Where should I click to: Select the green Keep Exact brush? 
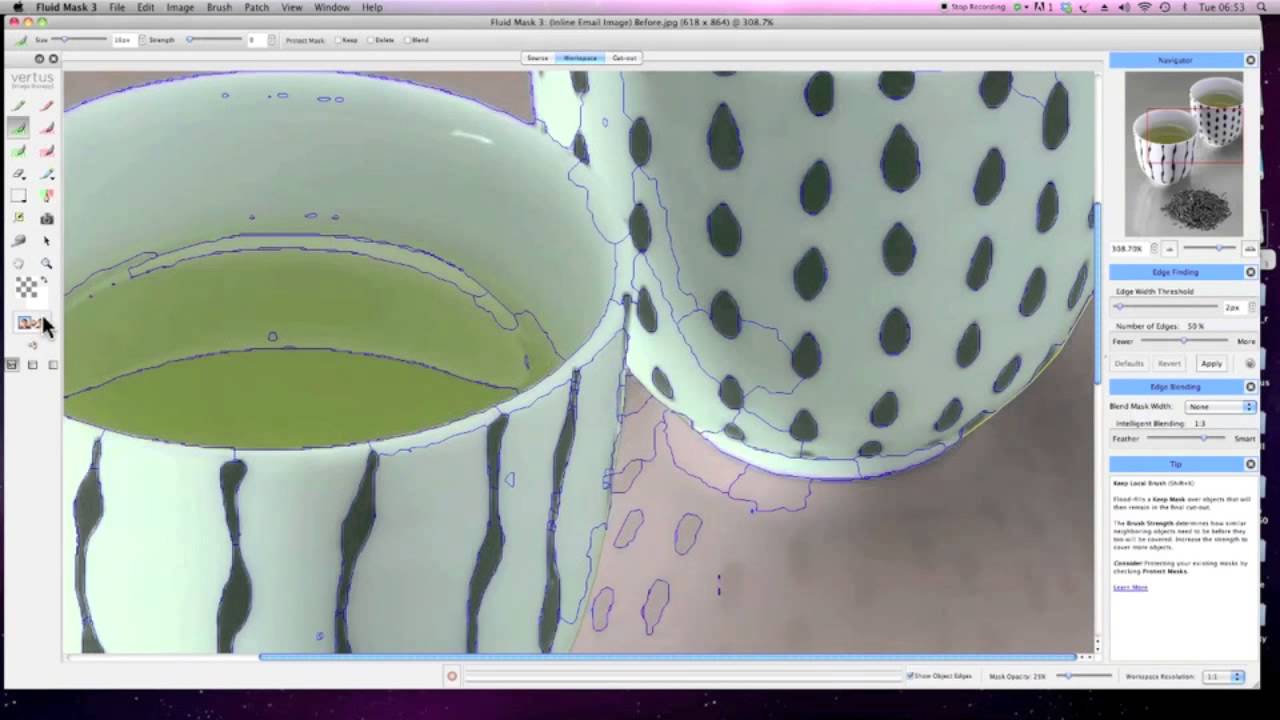pyautogui.click(x=19, y=105)
